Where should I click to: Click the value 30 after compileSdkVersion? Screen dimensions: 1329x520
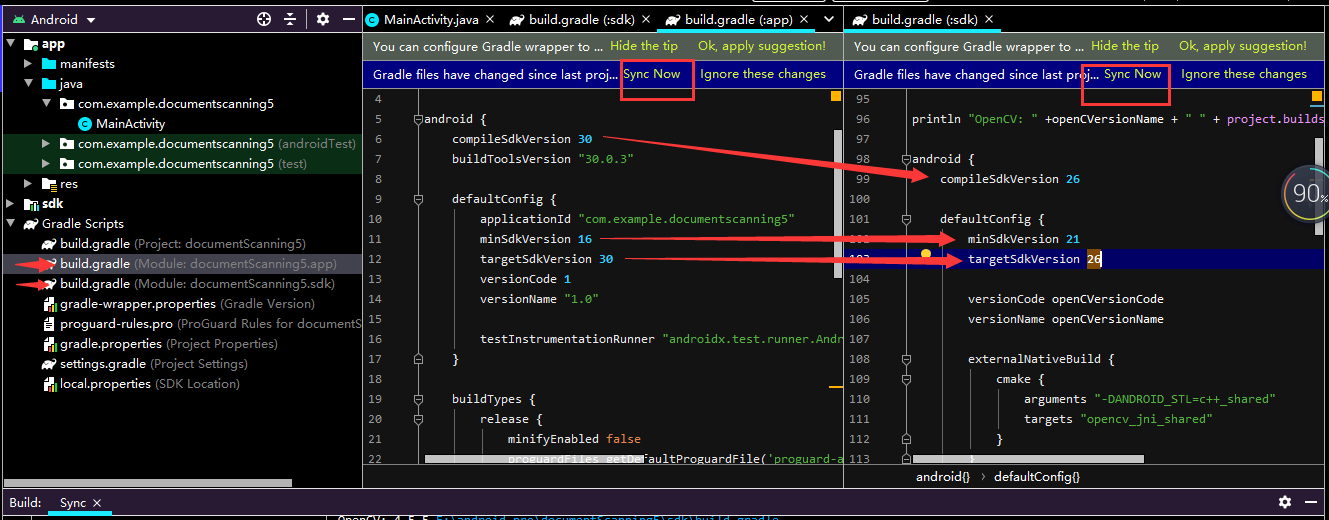coord(585,139)
